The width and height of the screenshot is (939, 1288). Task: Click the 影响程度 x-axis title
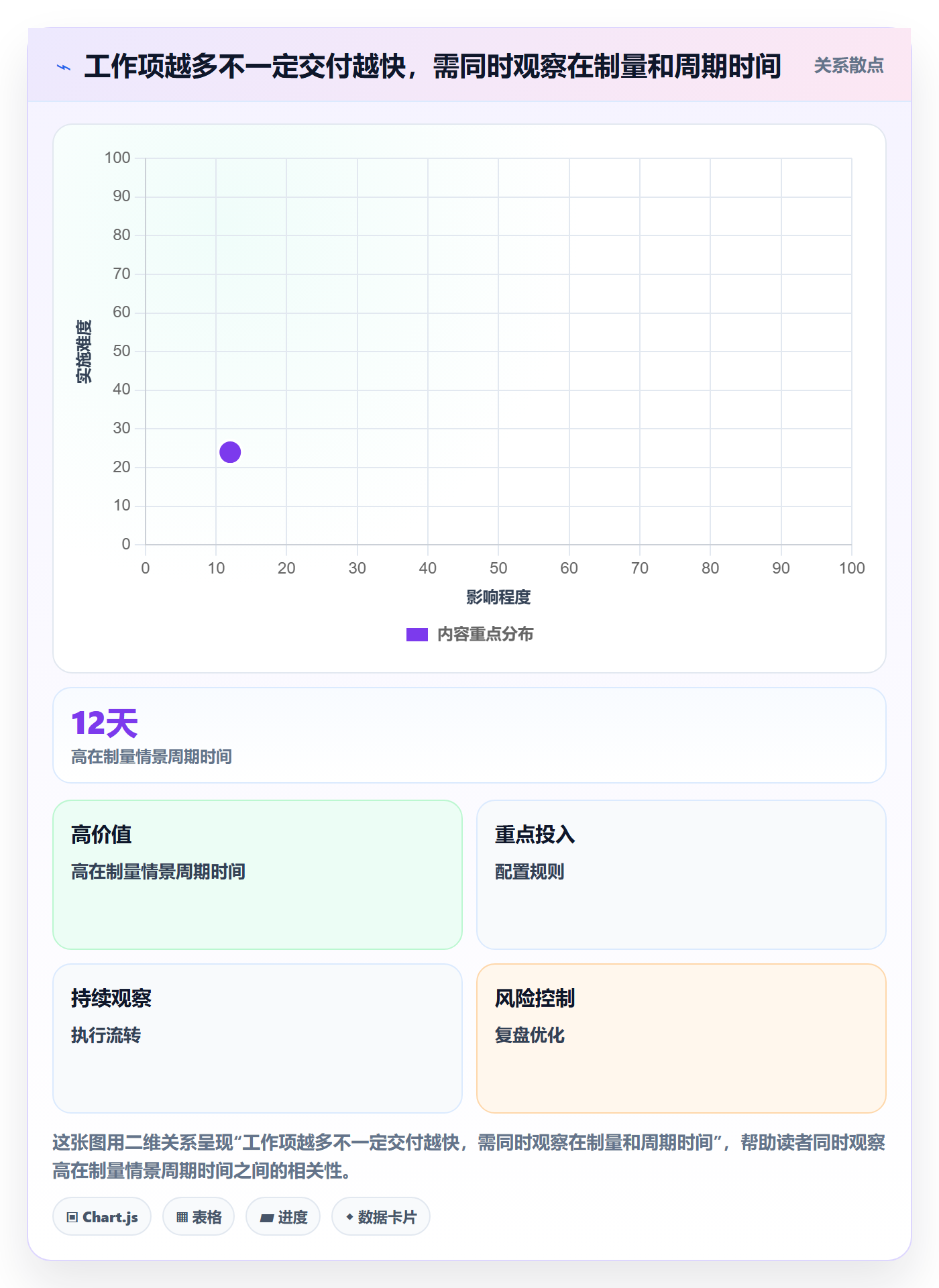[x=498, y=597]
